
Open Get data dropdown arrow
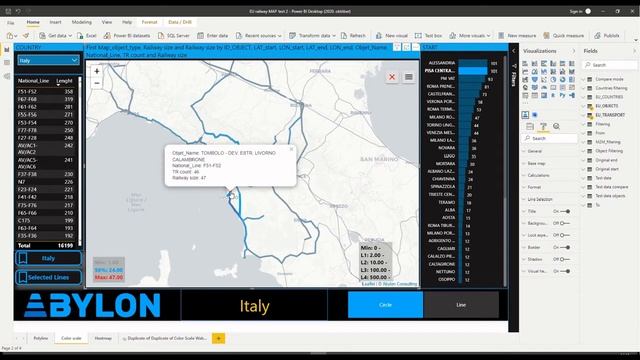tap(70, 36)
